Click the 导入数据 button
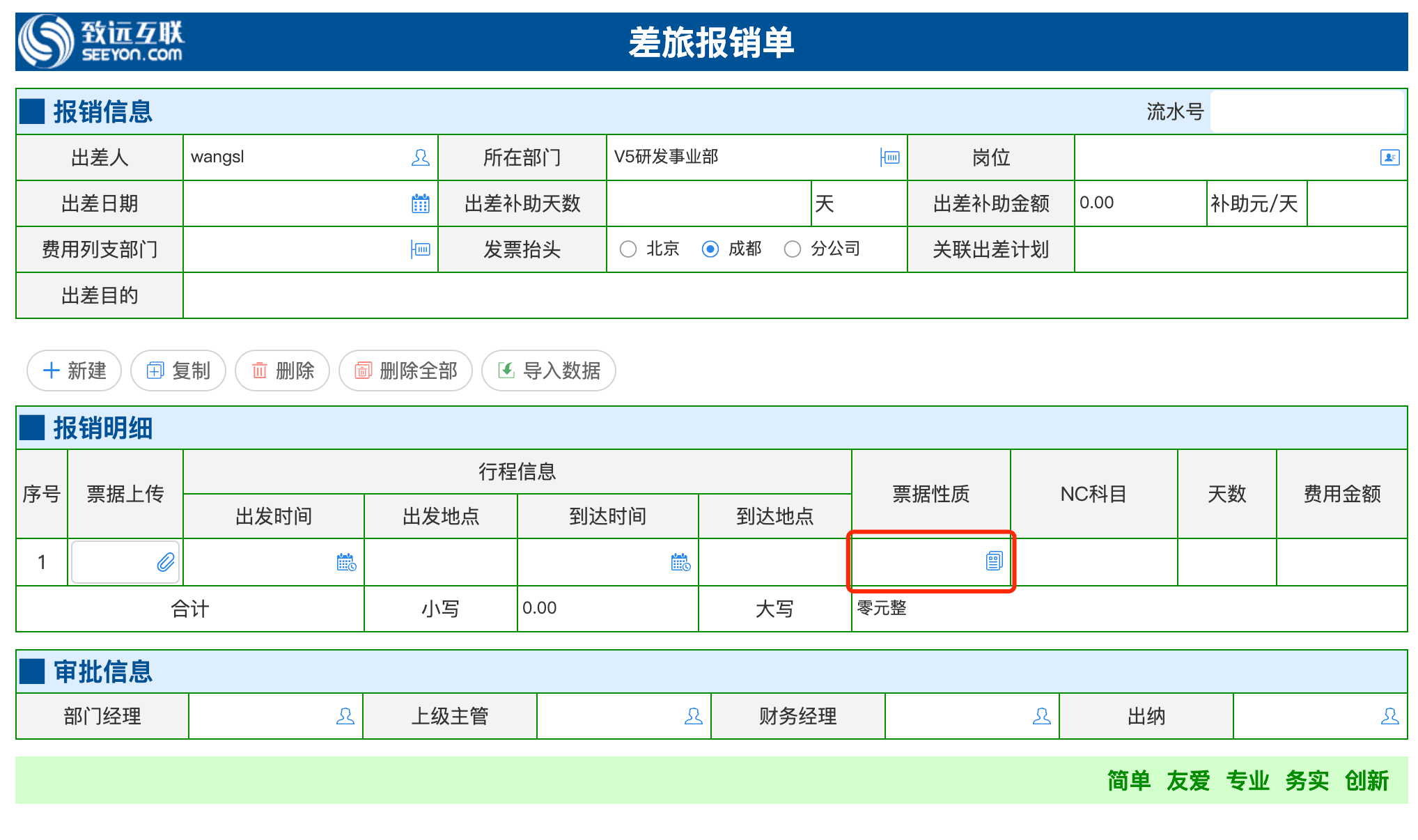 click(549, 371)
